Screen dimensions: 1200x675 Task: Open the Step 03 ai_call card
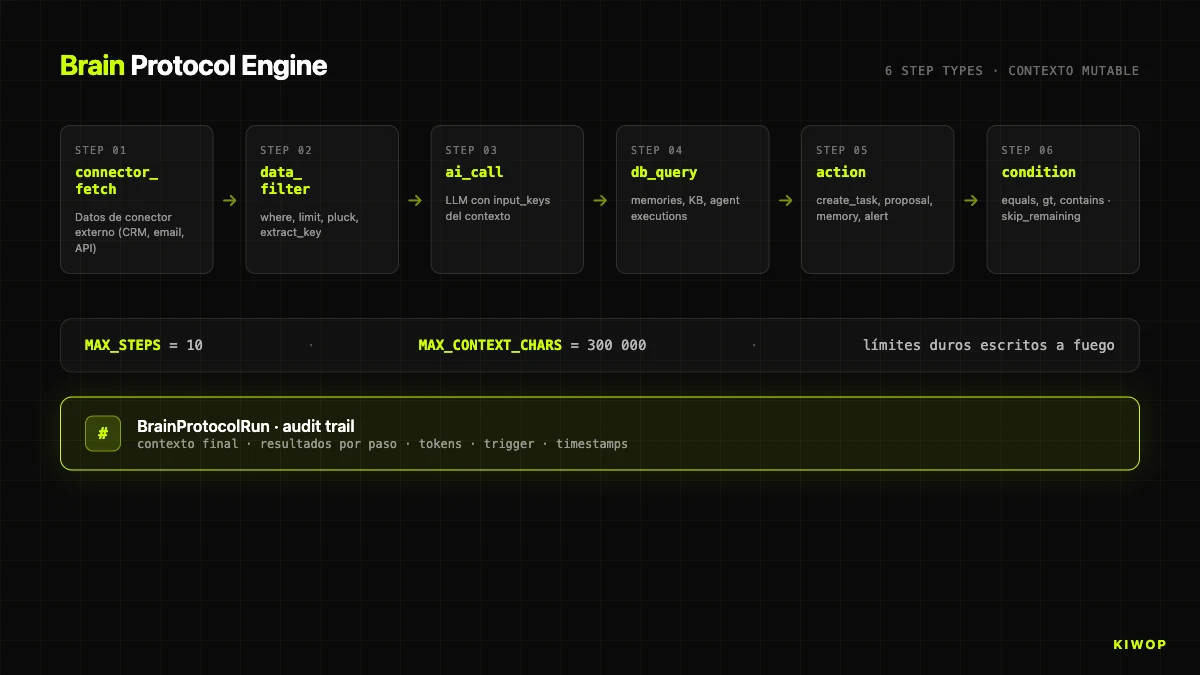(x=507, y=199)
